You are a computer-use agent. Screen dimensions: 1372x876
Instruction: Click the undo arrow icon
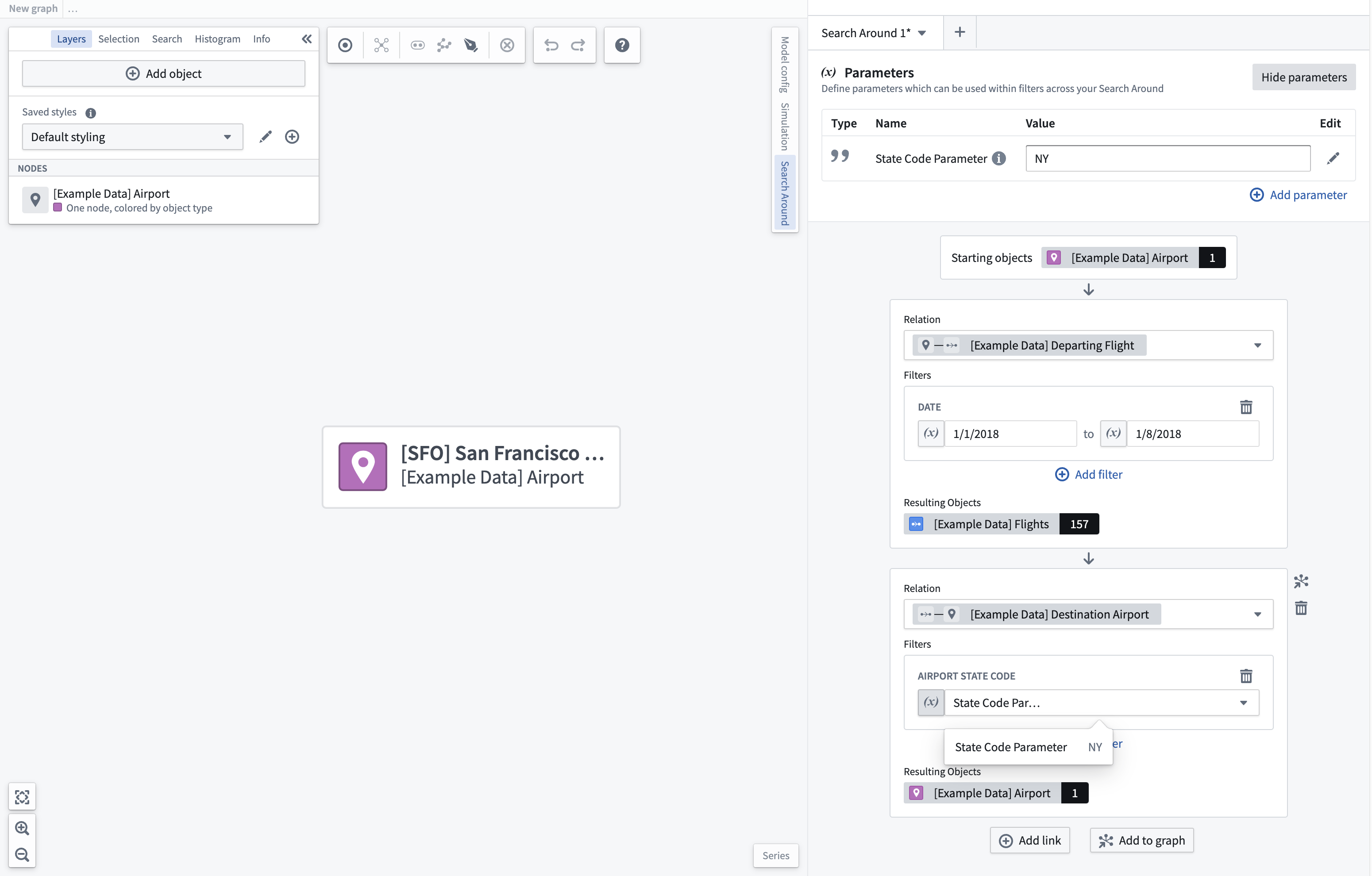pyautogui.click(x=551, y=45)
